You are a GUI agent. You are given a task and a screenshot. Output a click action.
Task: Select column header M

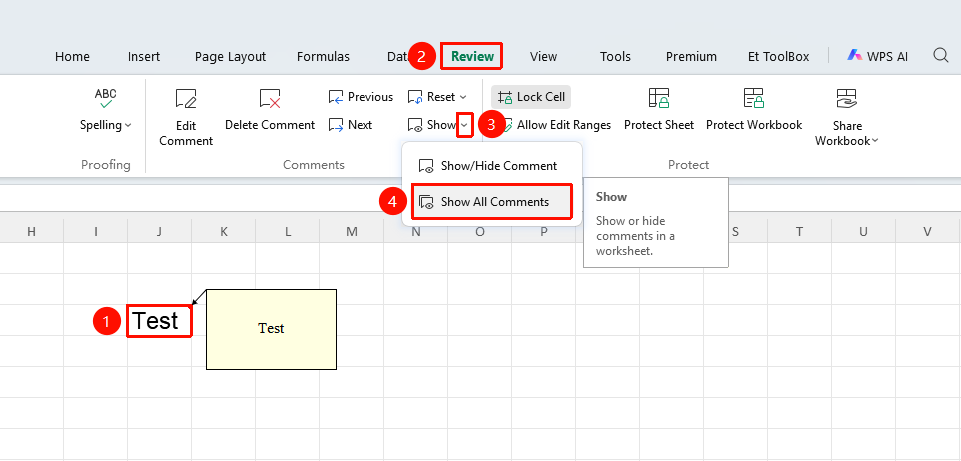(352, 231)
